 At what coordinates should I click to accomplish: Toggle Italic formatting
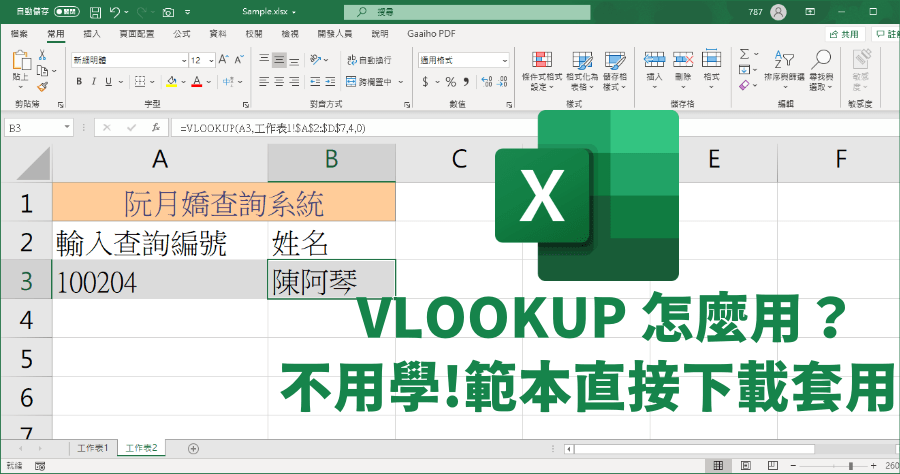[x=94, y=82]
